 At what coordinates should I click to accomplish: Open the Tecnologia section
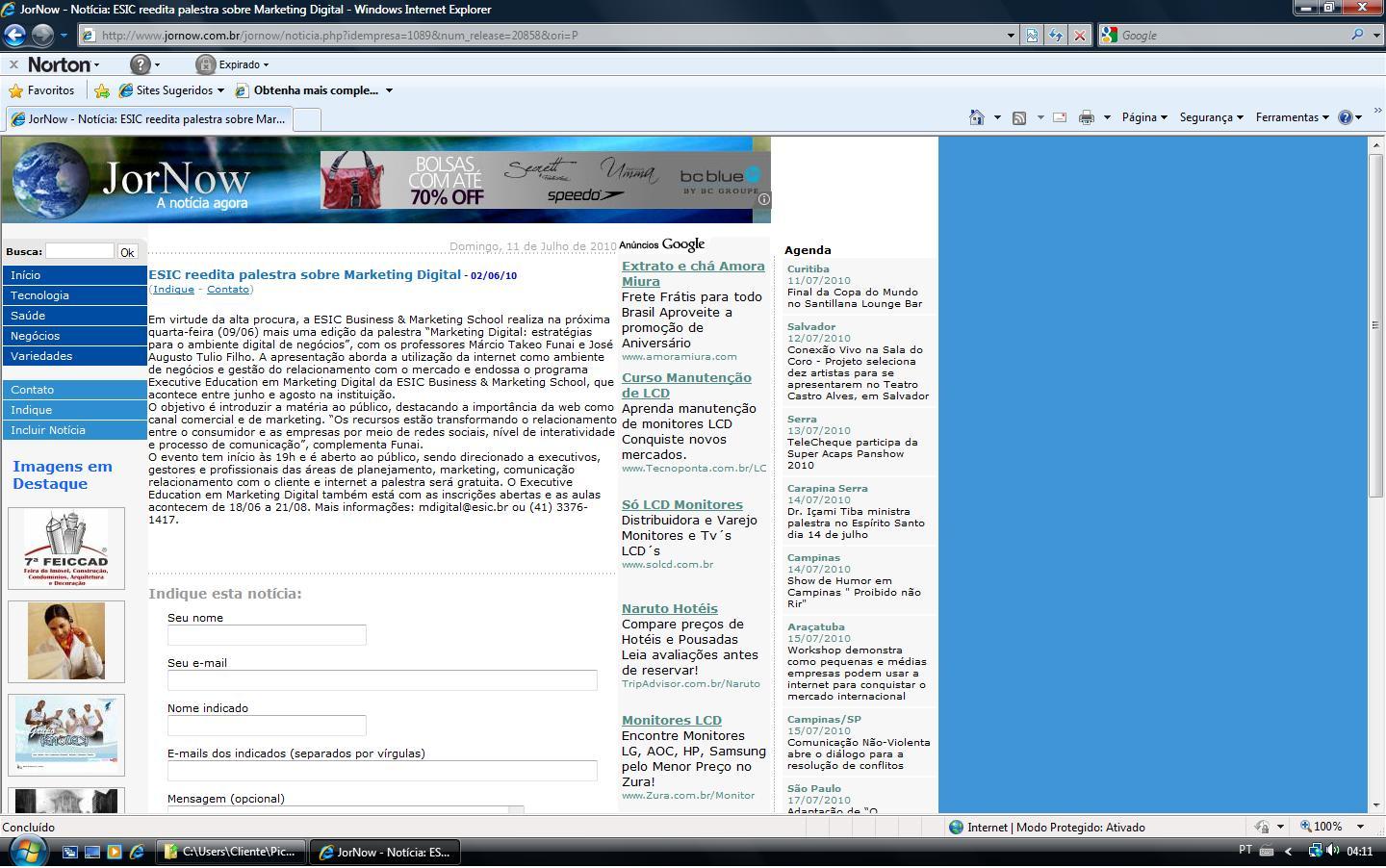click(x=74, y=295)
